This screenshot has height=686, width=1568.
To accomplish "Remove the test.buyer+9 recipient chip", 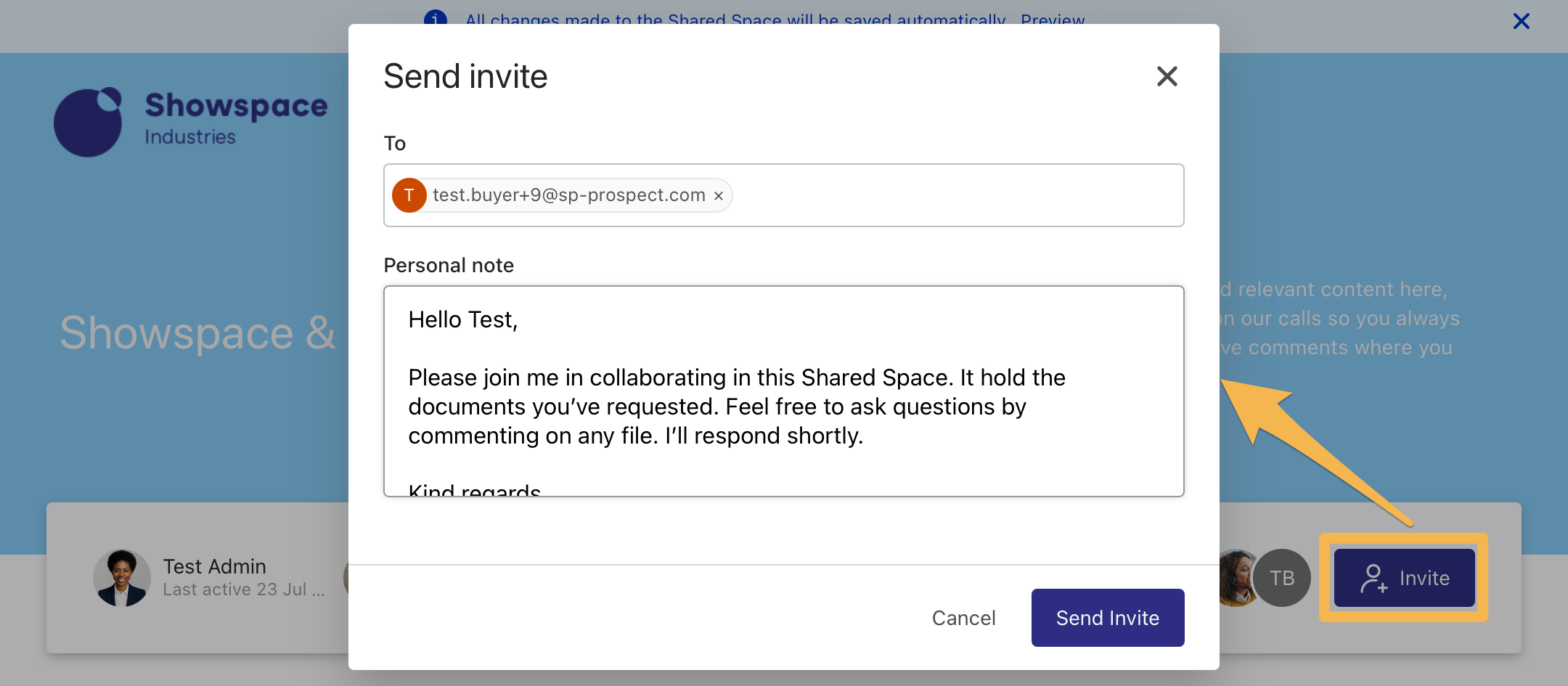I will coord(718,195).
